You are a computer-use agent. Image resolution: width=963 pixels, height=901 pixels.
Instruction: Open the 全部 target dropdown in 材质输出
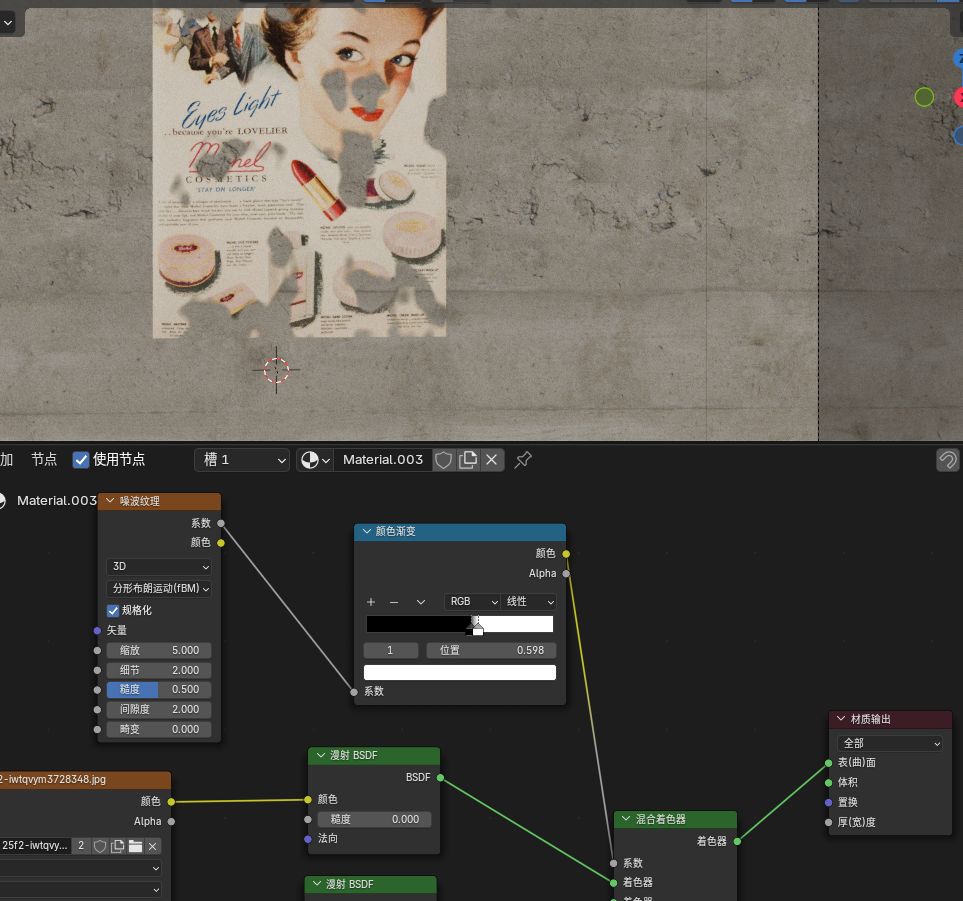[890, 743]
